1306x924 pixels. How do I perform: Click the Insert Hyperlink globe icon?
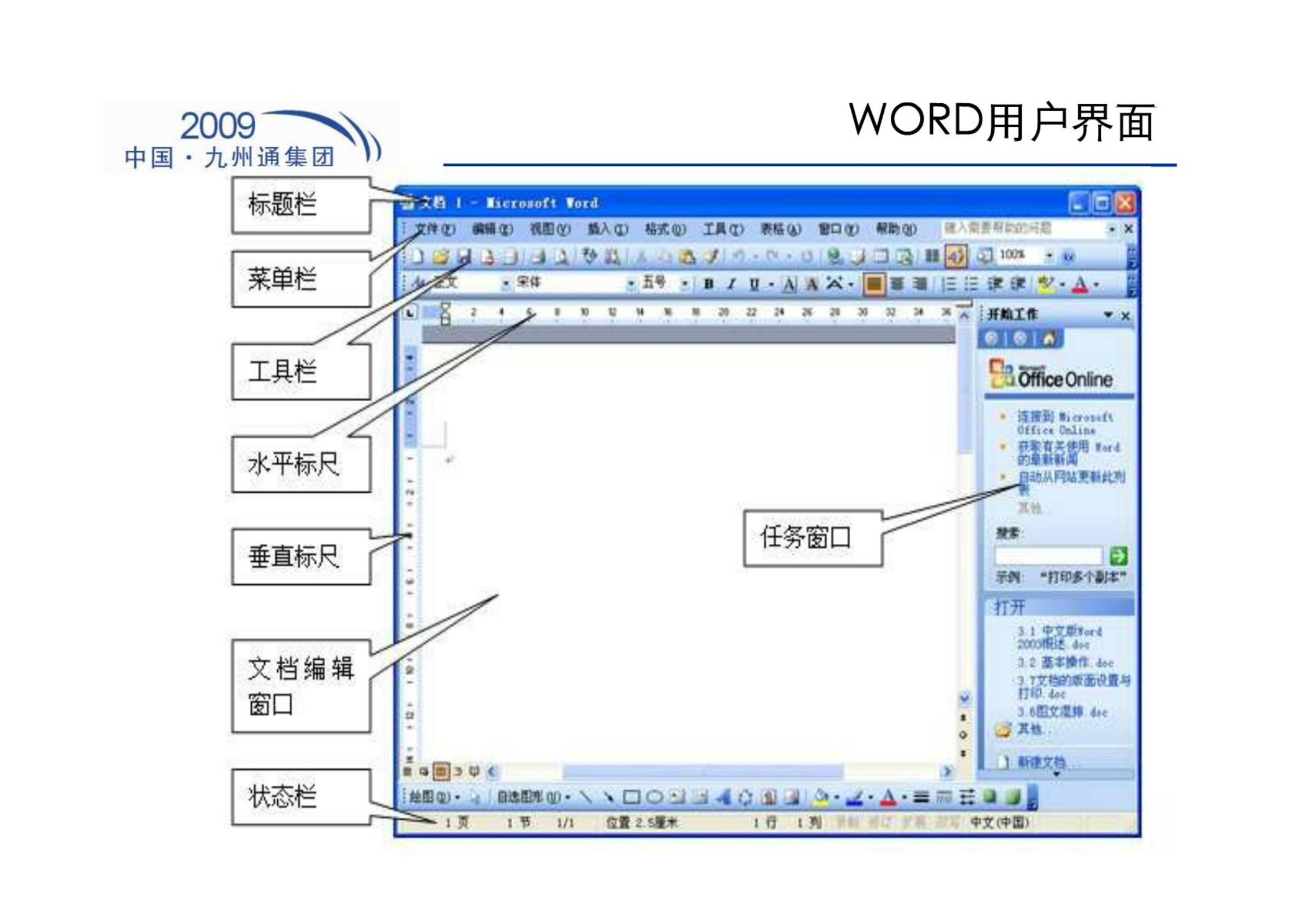[x=834, y=256]
